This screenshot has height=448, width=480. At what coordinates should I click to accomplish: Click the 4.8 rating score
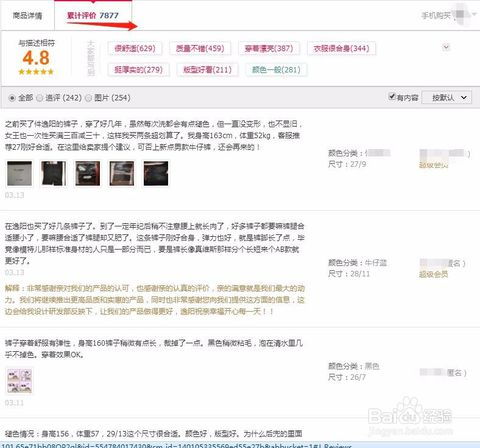[36, 58]
